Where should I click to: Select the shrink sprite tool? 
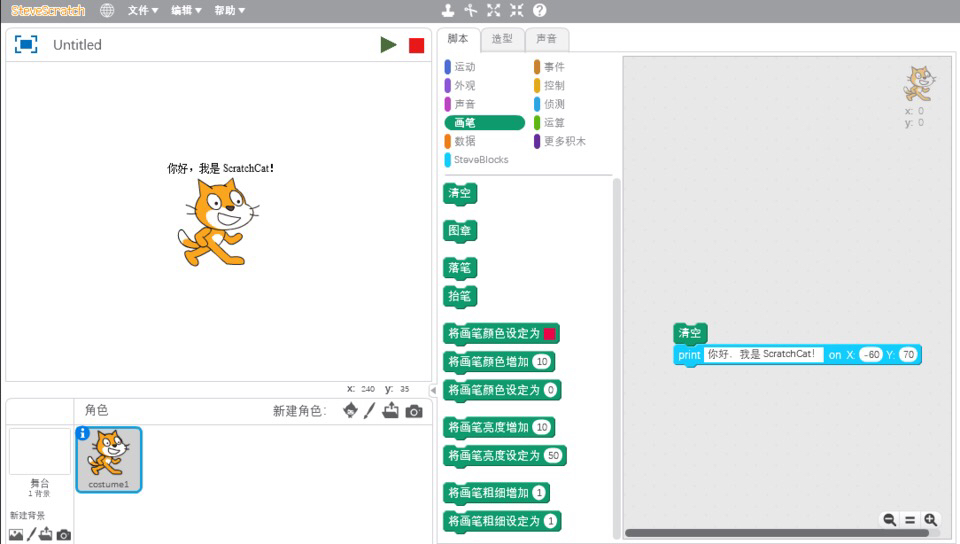pos(517,10)
